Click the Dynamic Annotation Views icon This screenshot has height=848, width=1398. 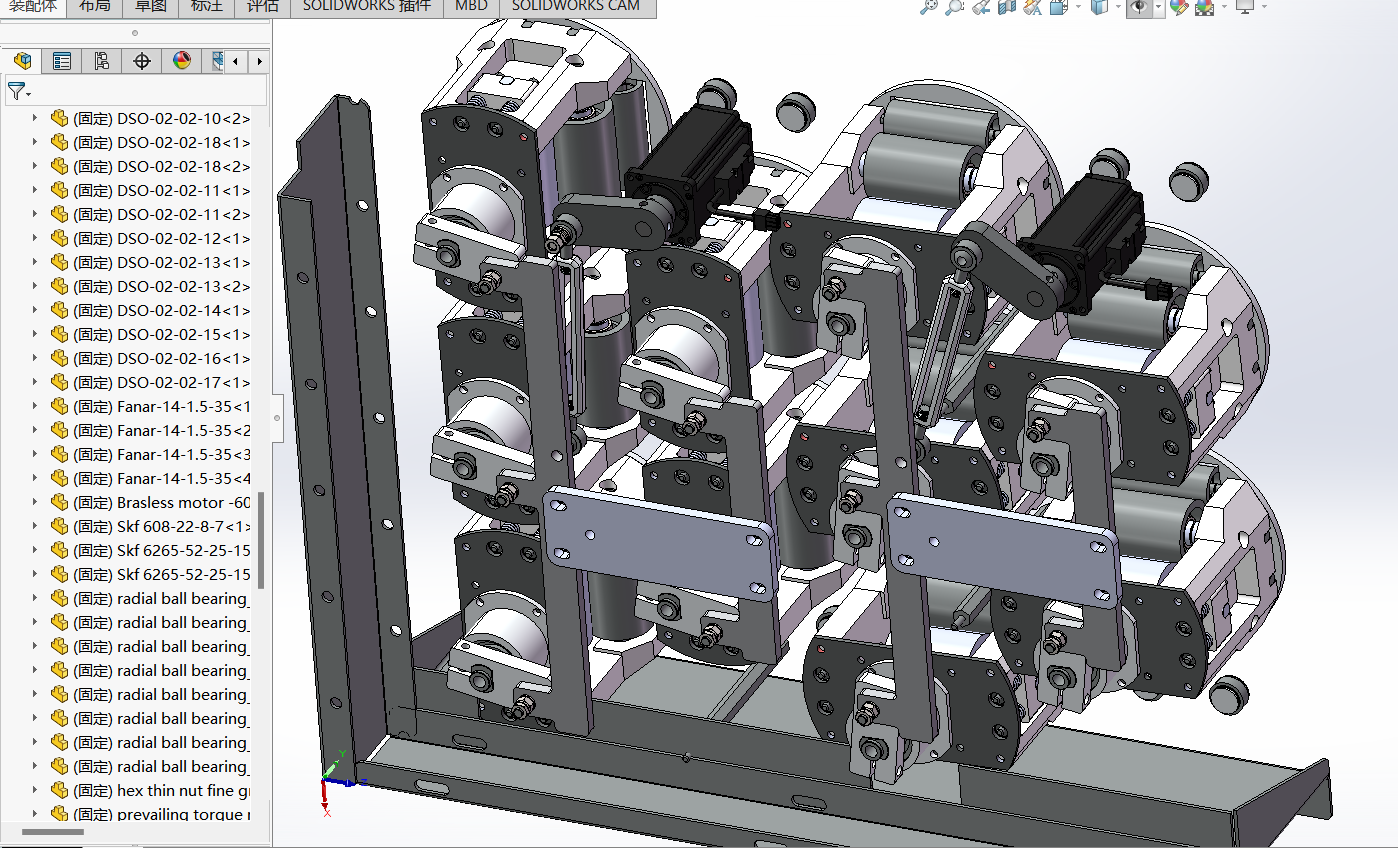click(x=1033, y=7)
